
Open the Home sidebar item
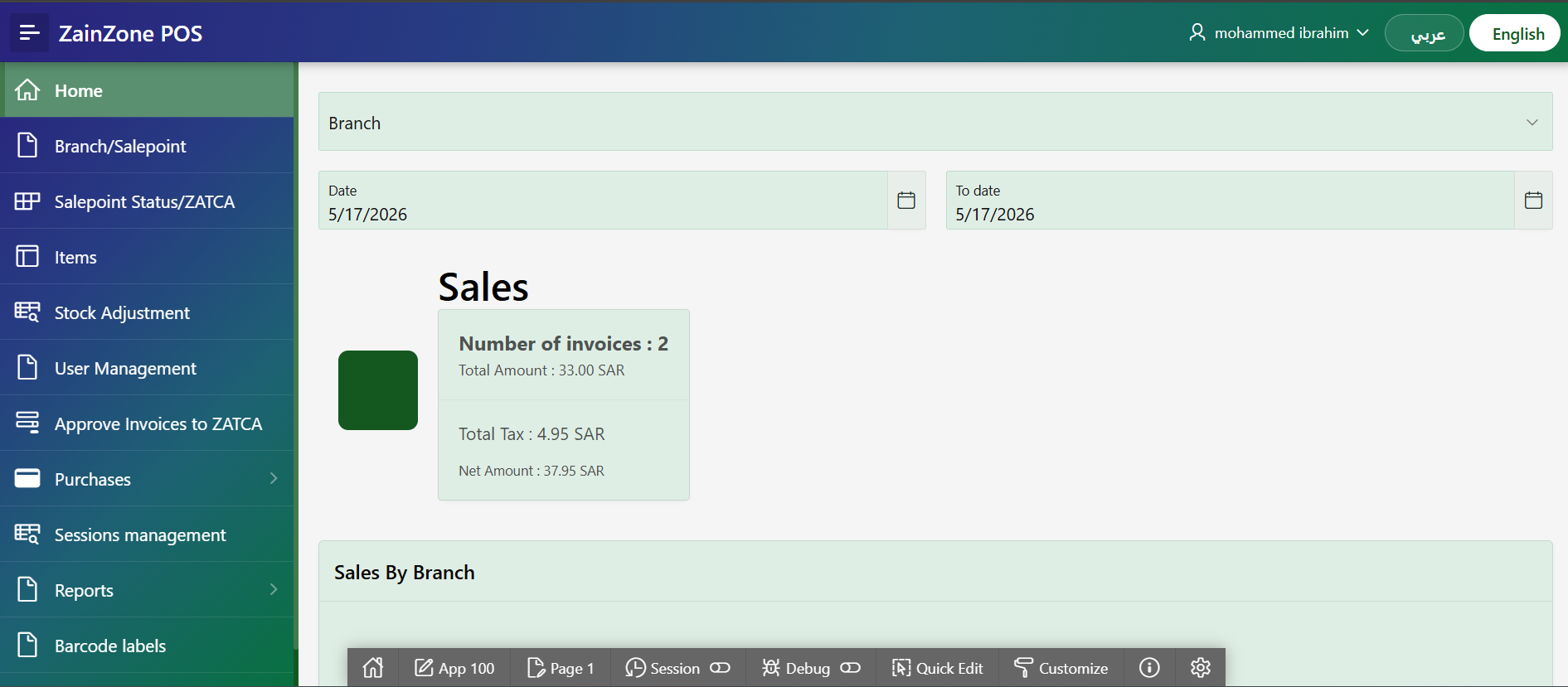[x=147, y=90]
